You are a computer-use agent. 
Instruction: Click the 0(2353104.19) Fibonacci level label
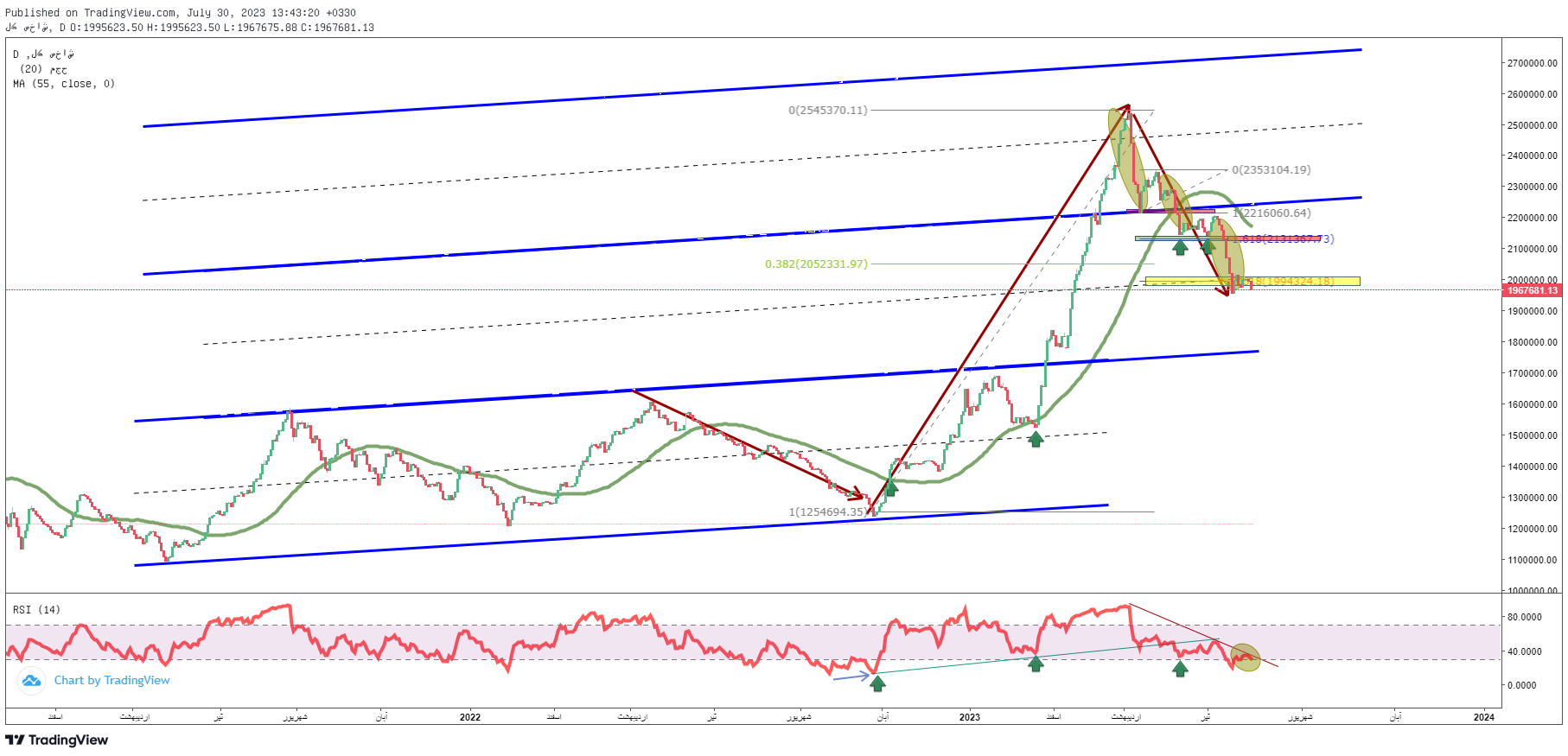1271,170
